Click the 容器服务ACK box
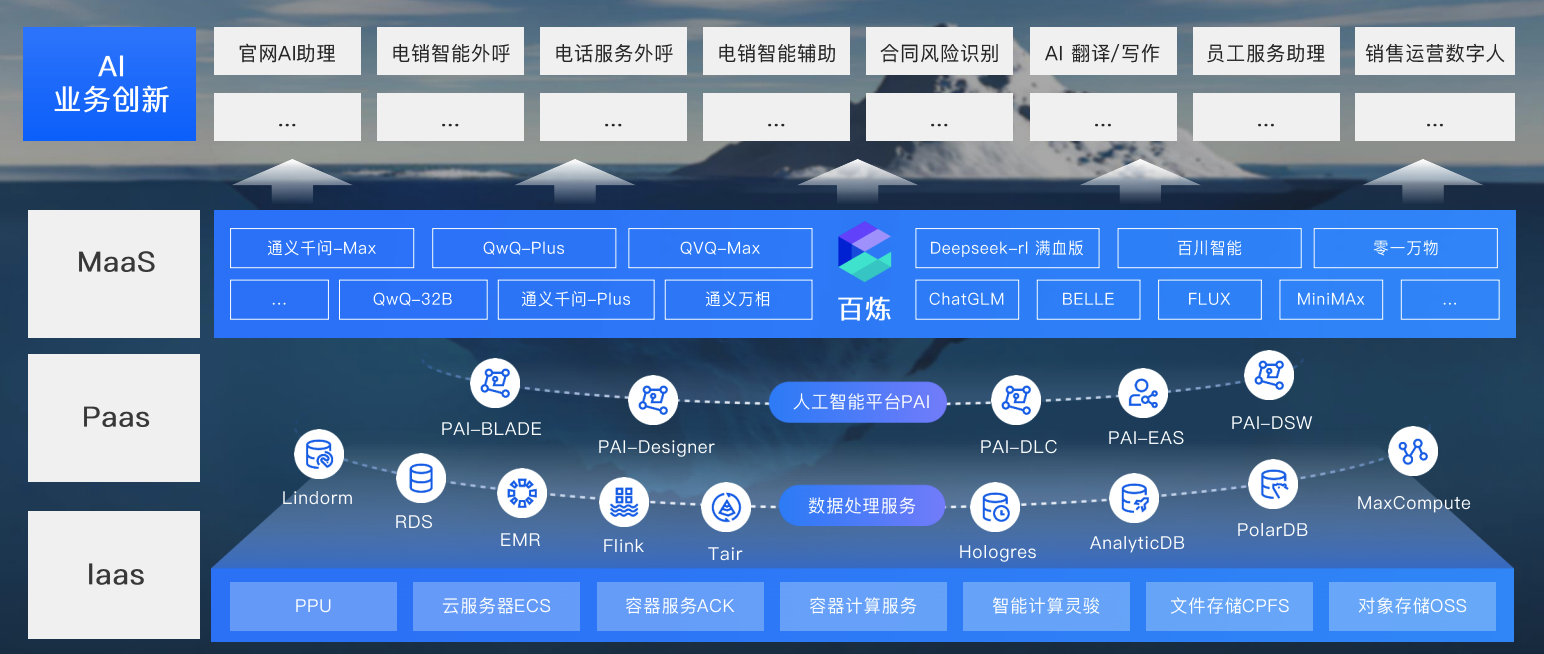Viewport: 1544px width, 654px height. click(x=680, y=606)
